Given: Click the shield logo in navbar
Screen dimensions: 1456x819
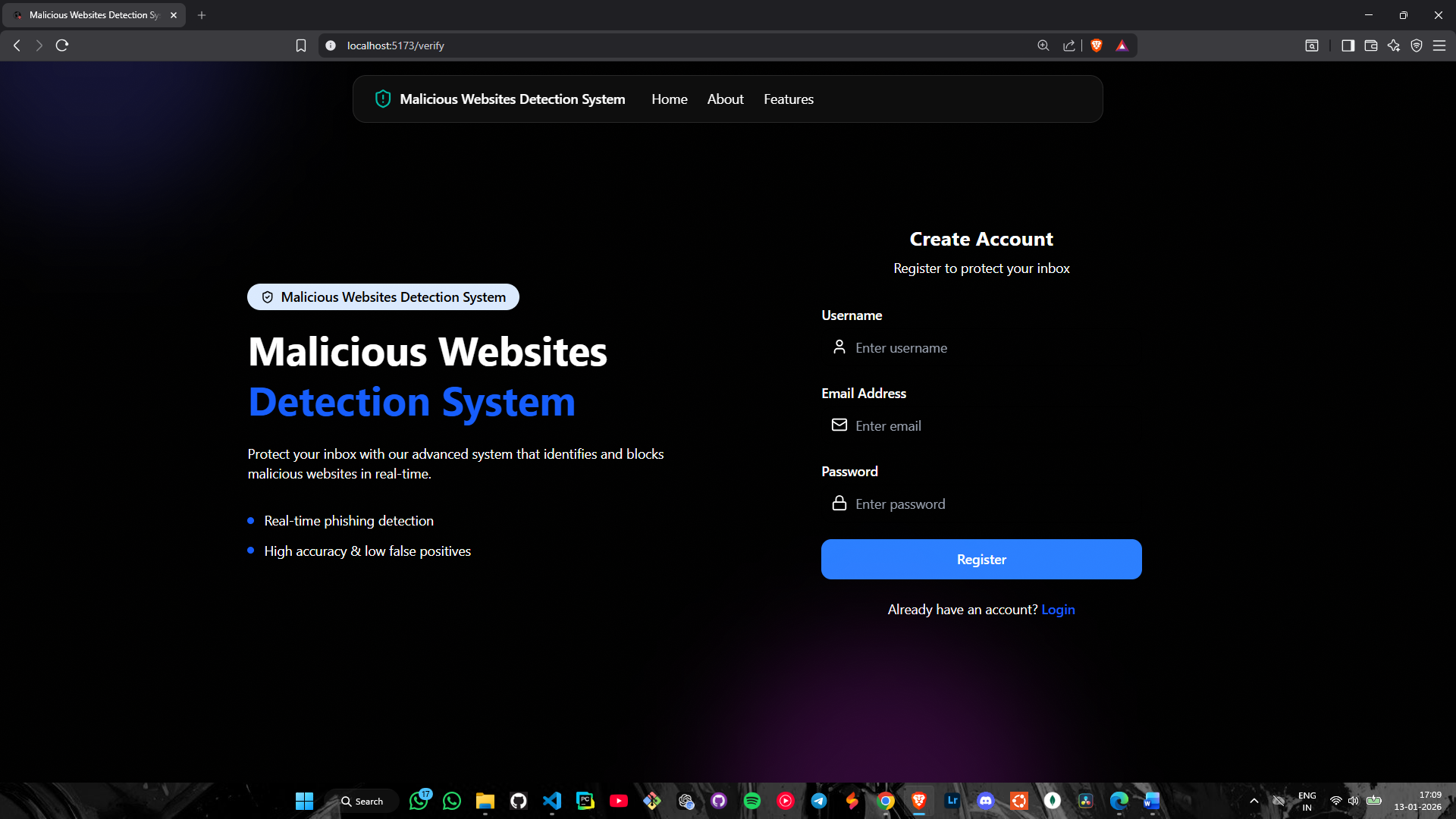Looking at the screenshot, I should click(x=383, y=99).
